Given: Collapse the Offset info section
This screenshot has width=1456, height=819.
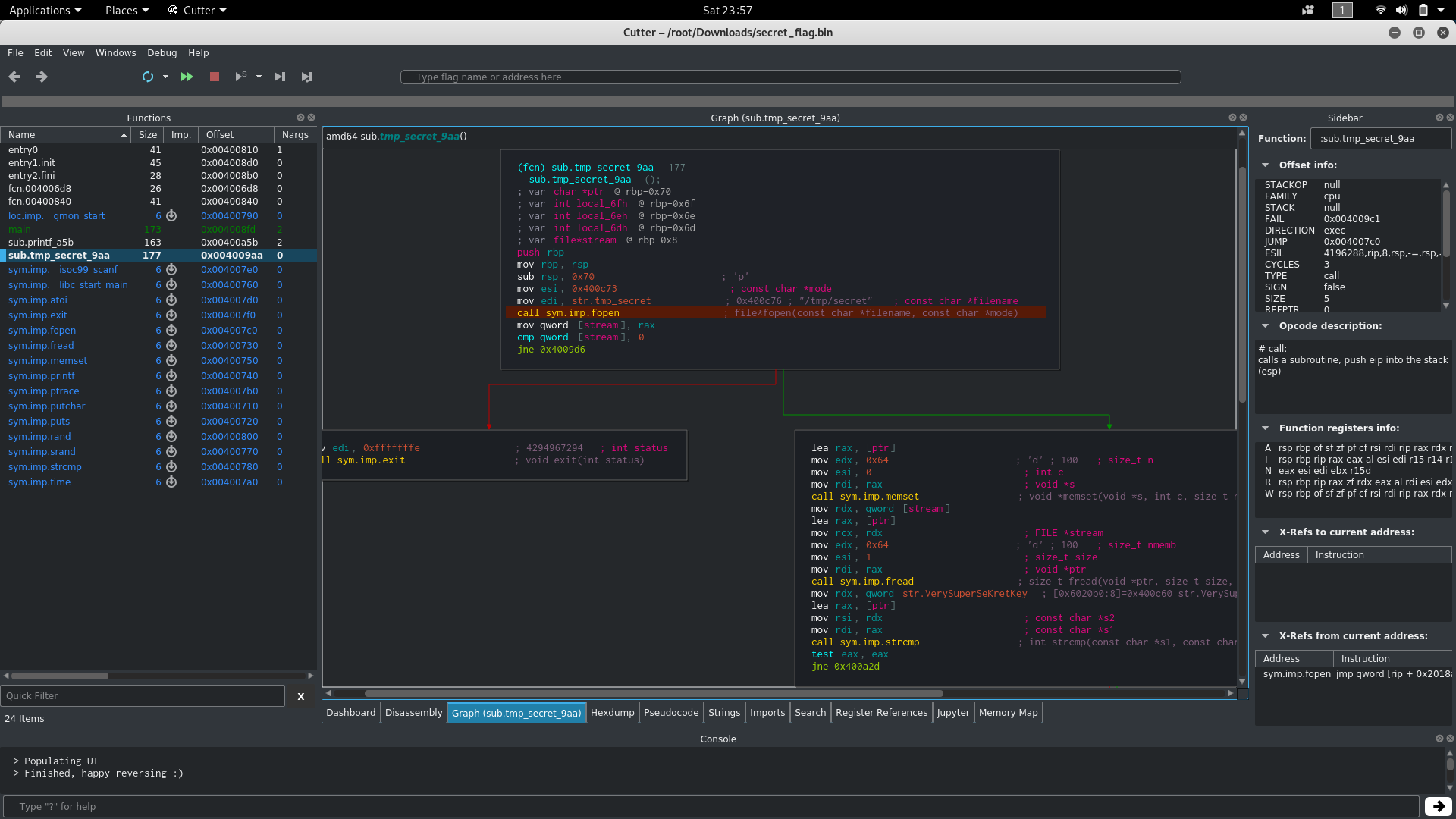Looking at the screenshot, I should [x=1264, y=165].
